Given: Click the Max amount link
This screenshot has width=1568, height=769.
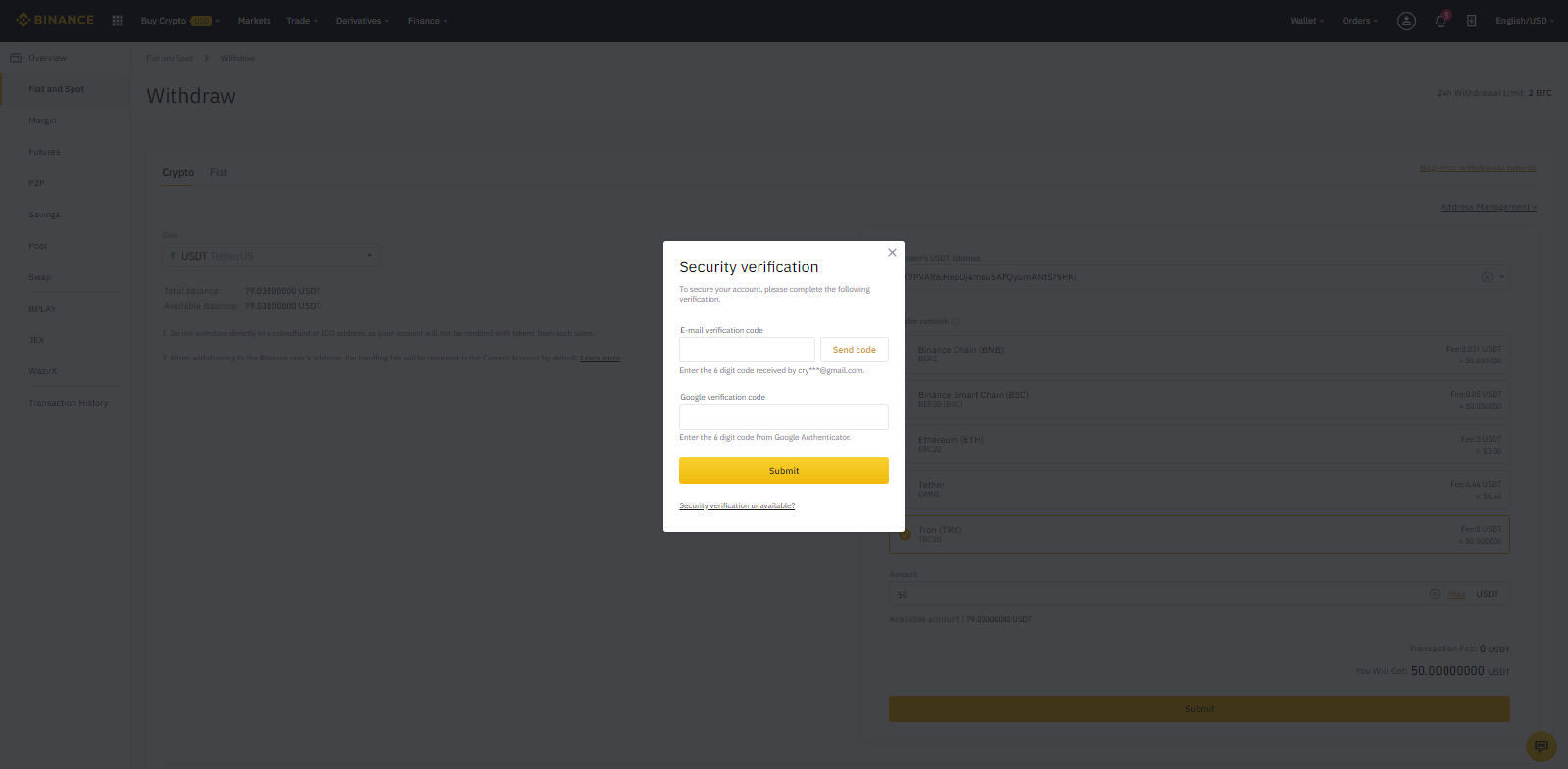Looking at the screenshot, I should [1457, 594].
